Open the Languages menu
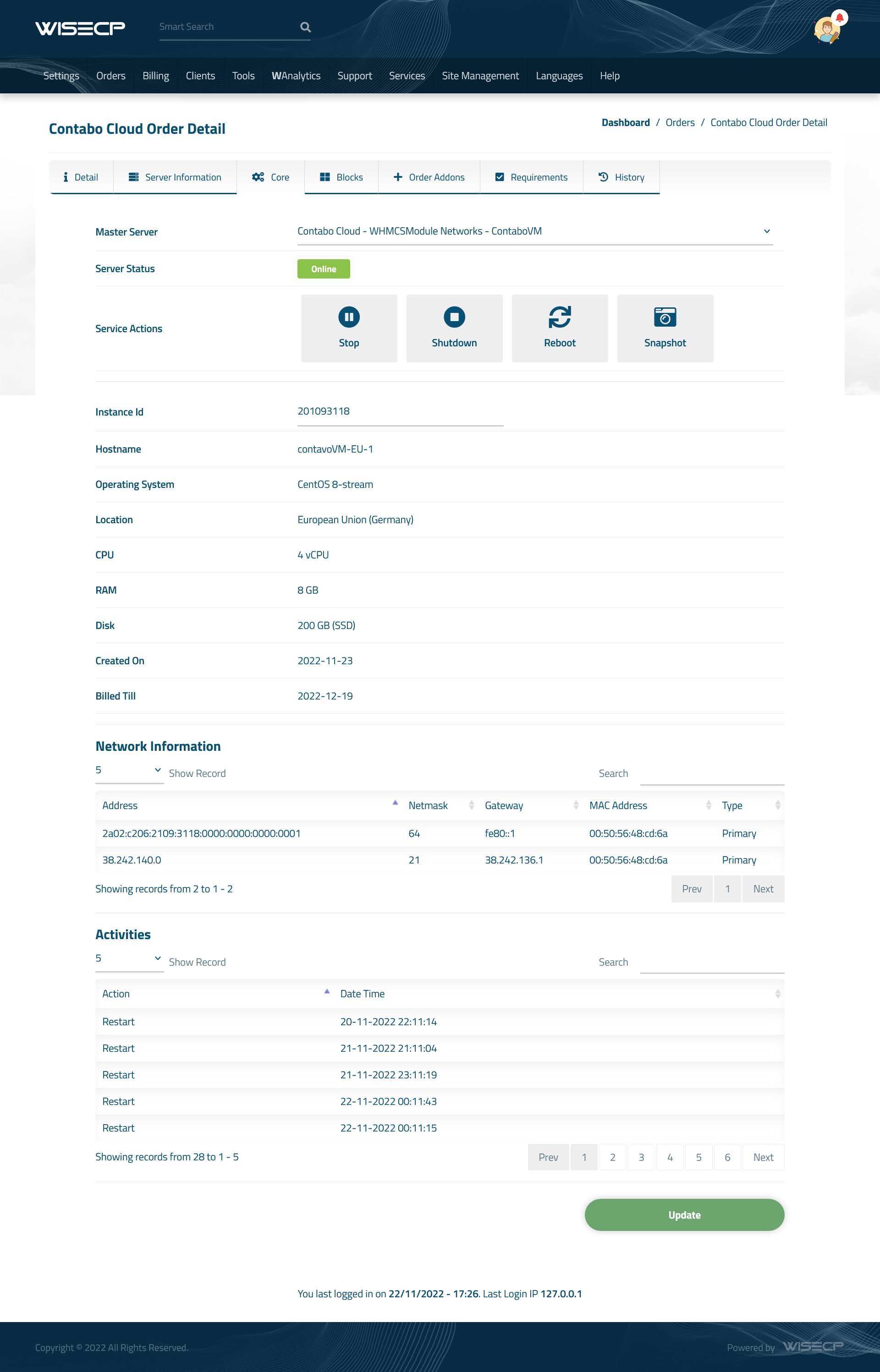880x1372 pixels. [560, 76]
